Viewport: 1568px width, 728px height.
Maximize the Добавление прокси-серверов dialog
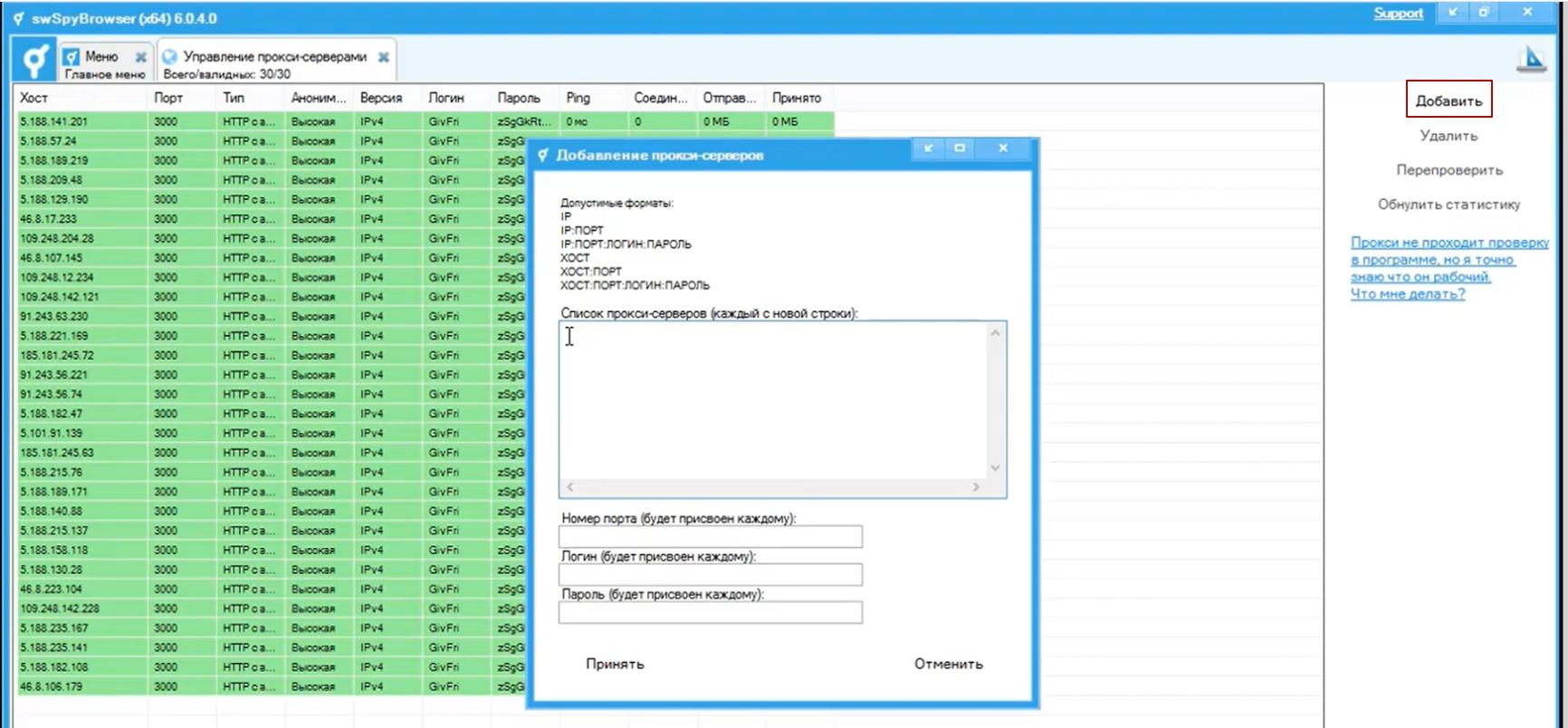coord(960,148)
